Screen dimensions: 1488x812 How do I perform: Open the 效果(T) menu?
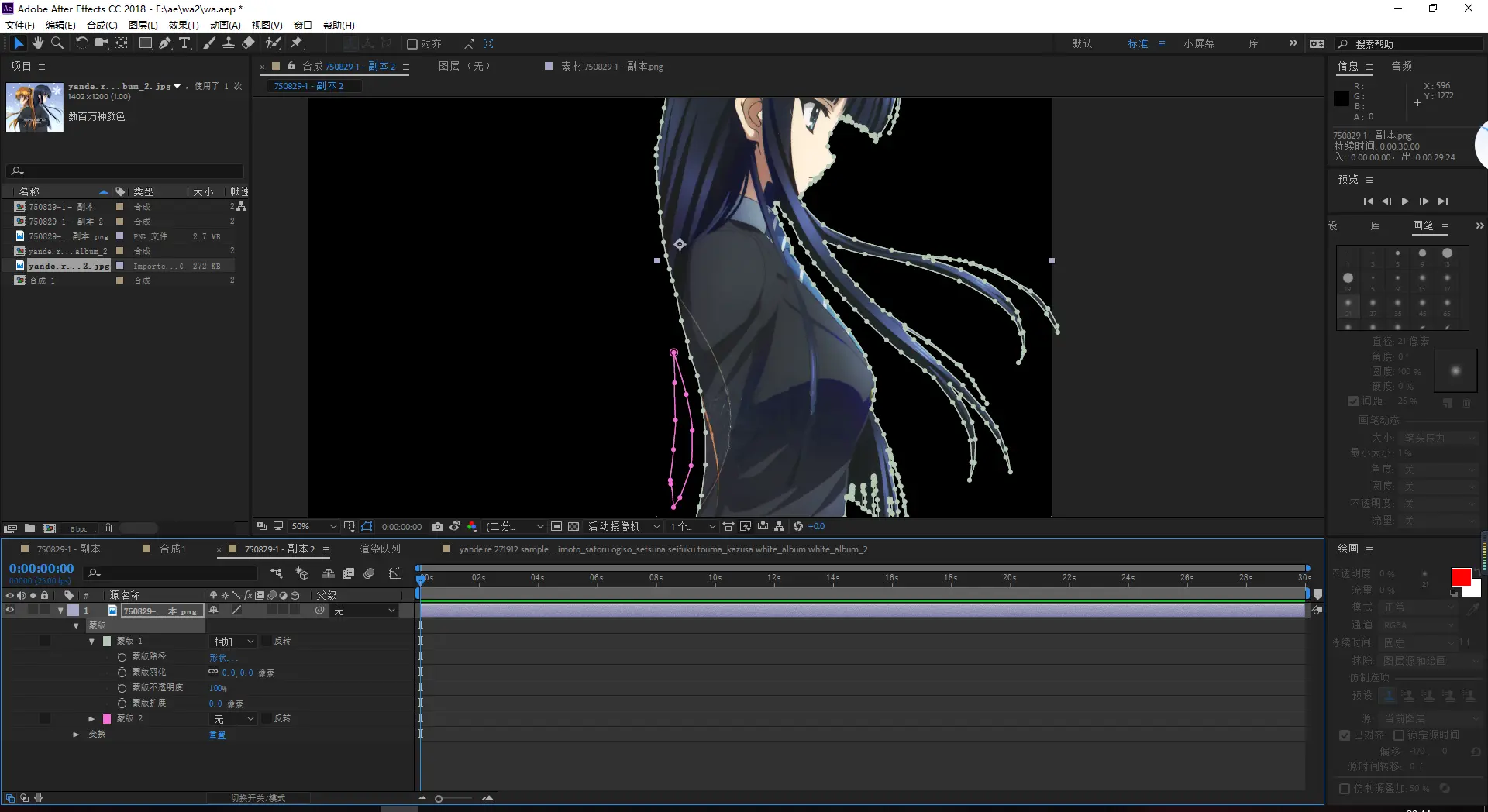pos(184,26)
